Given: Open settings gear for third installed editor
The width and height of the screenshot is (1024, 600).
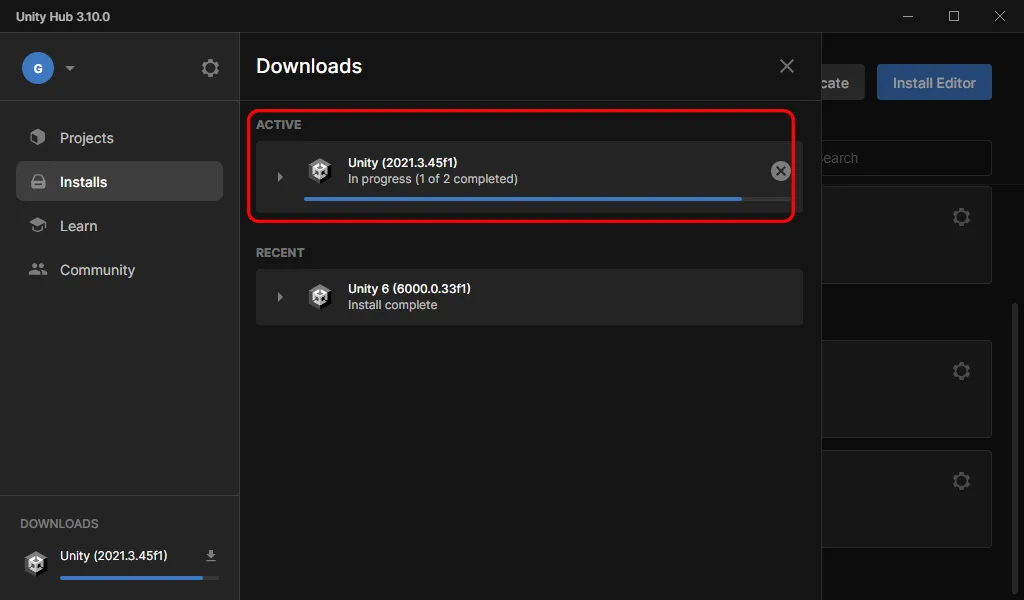Looking at the screenshot, I should [961, 481].
